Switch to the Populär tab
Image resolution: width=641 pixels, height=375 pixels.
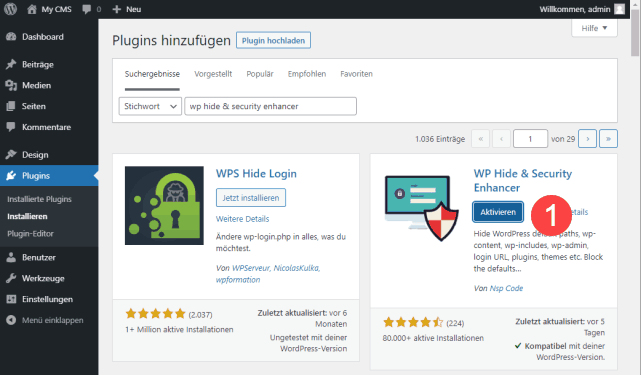(x=260, y=74)
